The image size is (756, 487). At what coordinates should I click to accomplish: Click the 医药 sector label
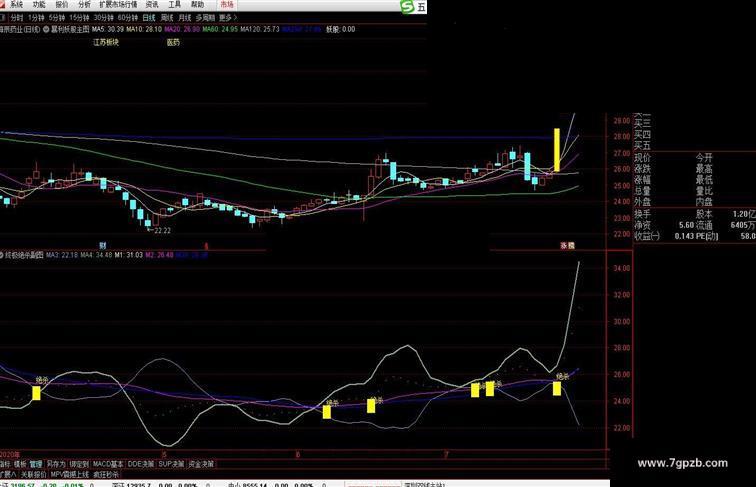click(x=173, y=42)
